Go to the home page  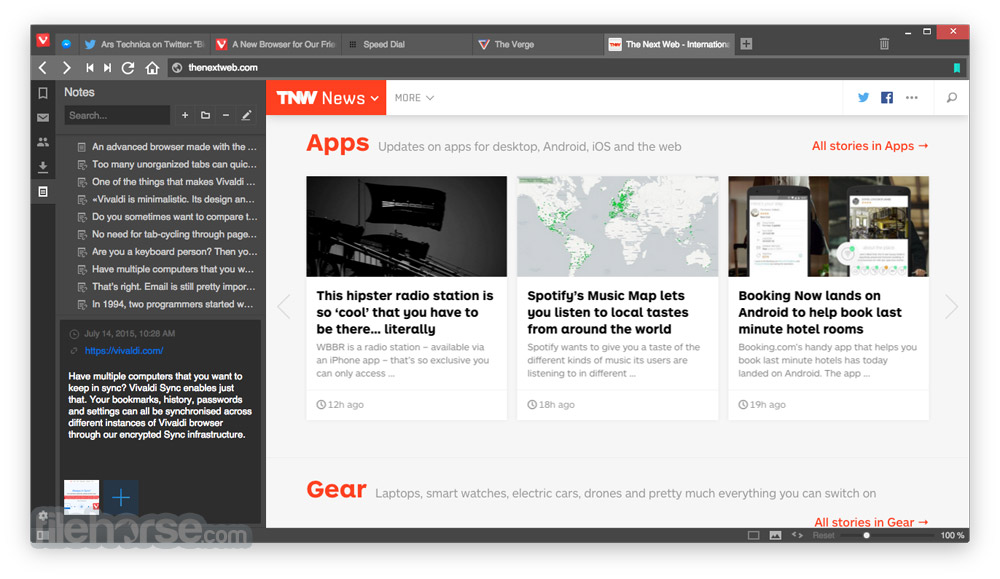(x=152, y=68)
